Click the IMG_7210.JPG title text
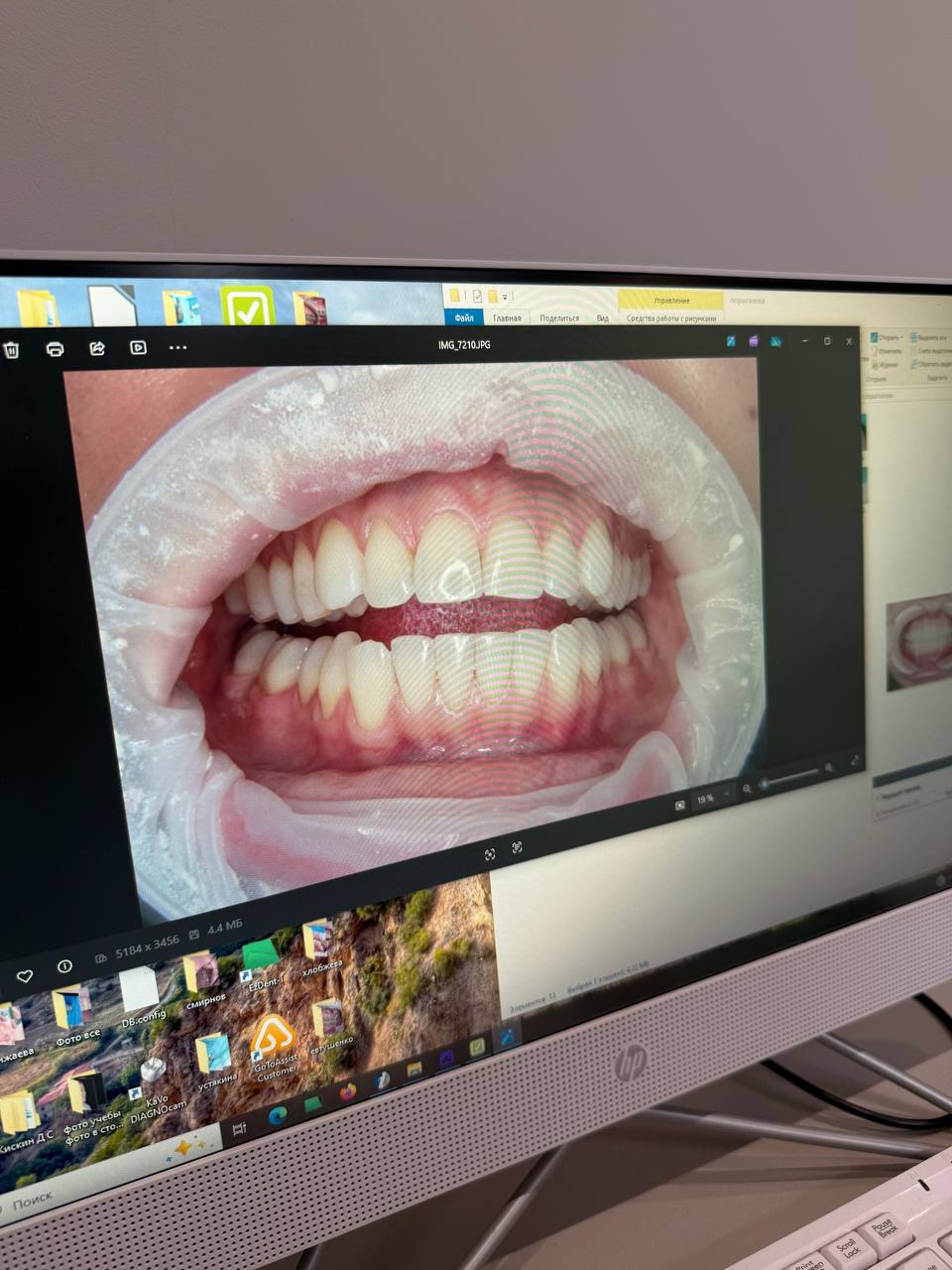The height and width of the screenshot is (1270, 952). click(x=464, y=344)
